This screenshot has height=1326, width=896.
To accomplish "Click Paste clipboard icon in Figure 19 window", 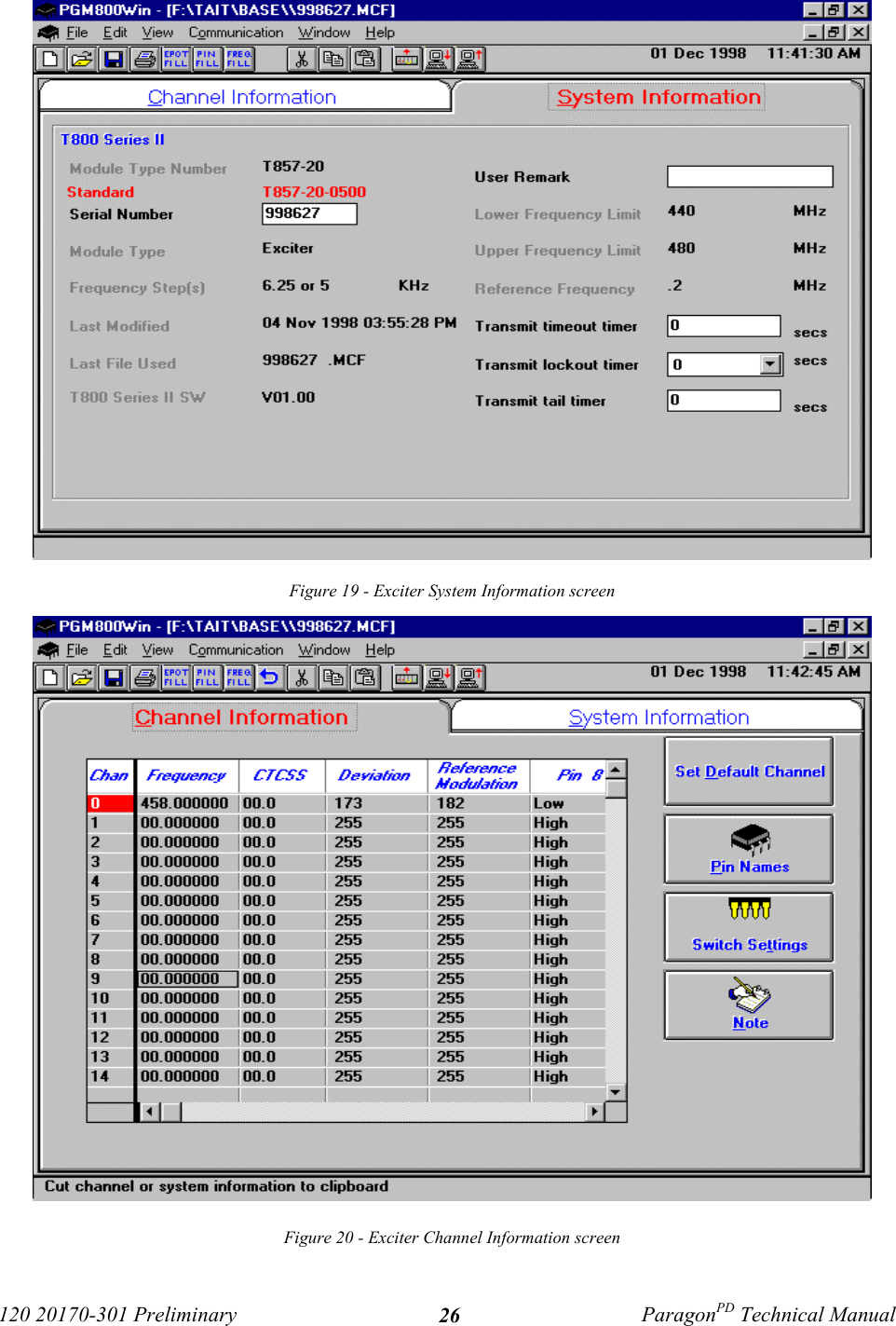I will click(x=365, y=60).
